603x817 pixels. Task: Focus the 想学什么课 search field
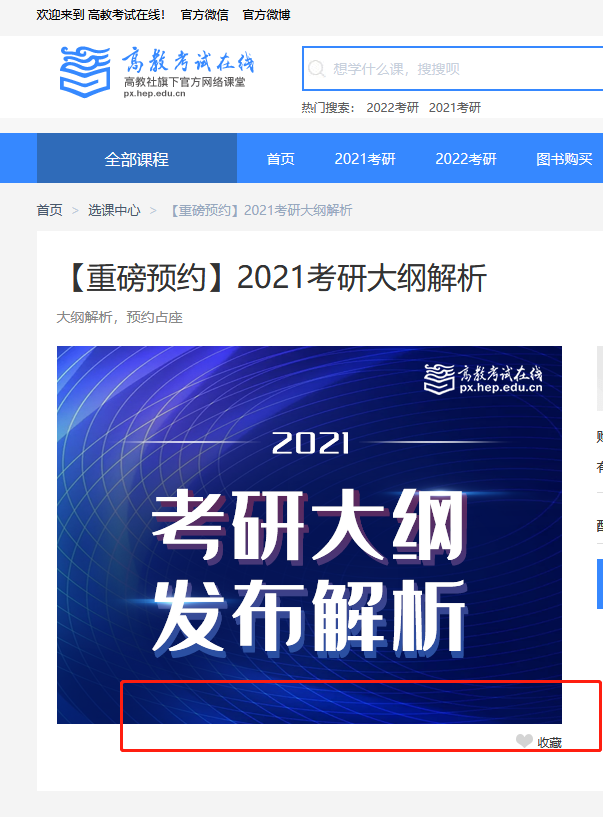click(x=452, y=68)
